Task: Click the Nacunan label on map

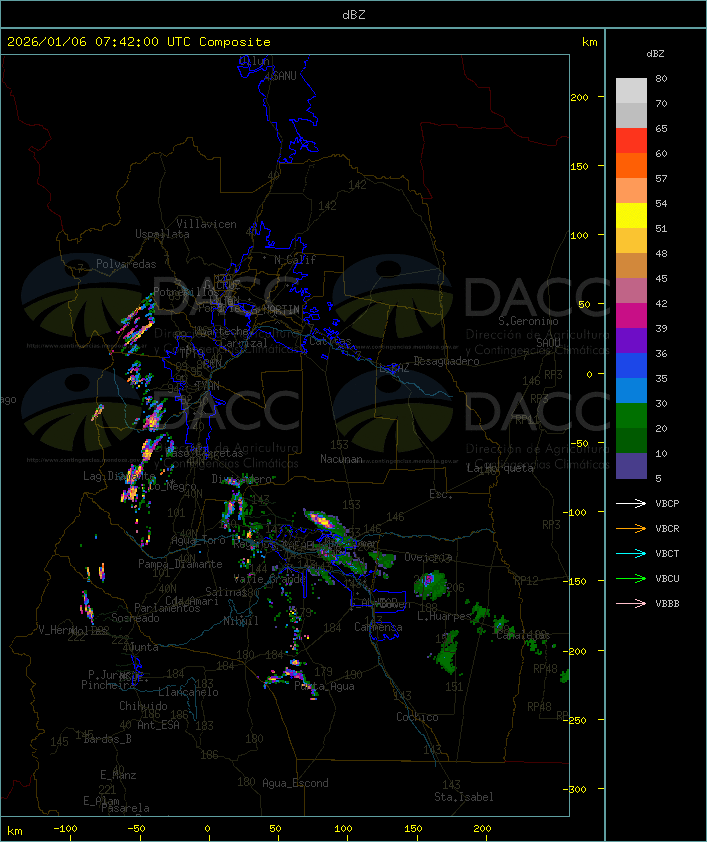Action: tap(341, 459)
